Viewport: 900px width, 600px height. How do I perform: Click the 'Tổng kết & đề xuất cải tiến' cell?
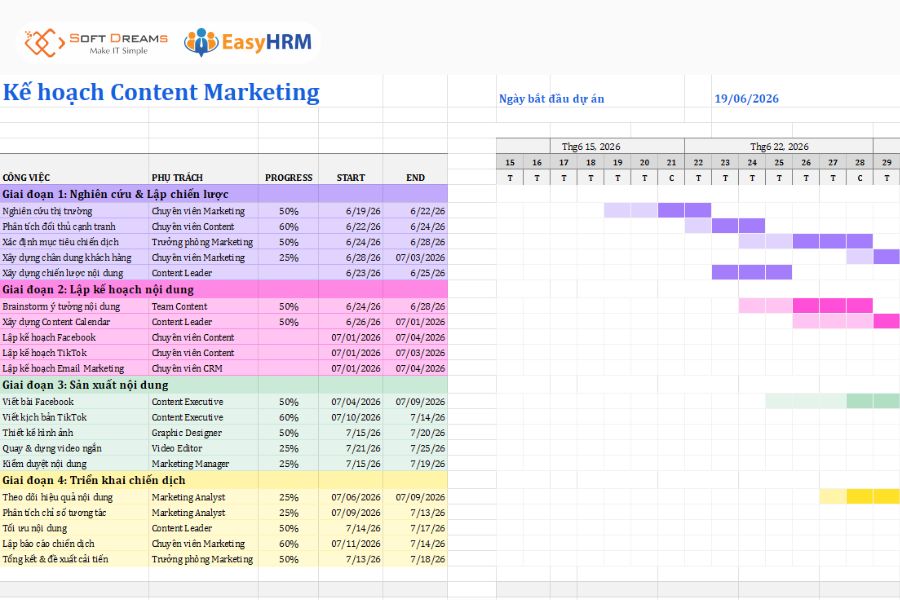tap(74, 559)
